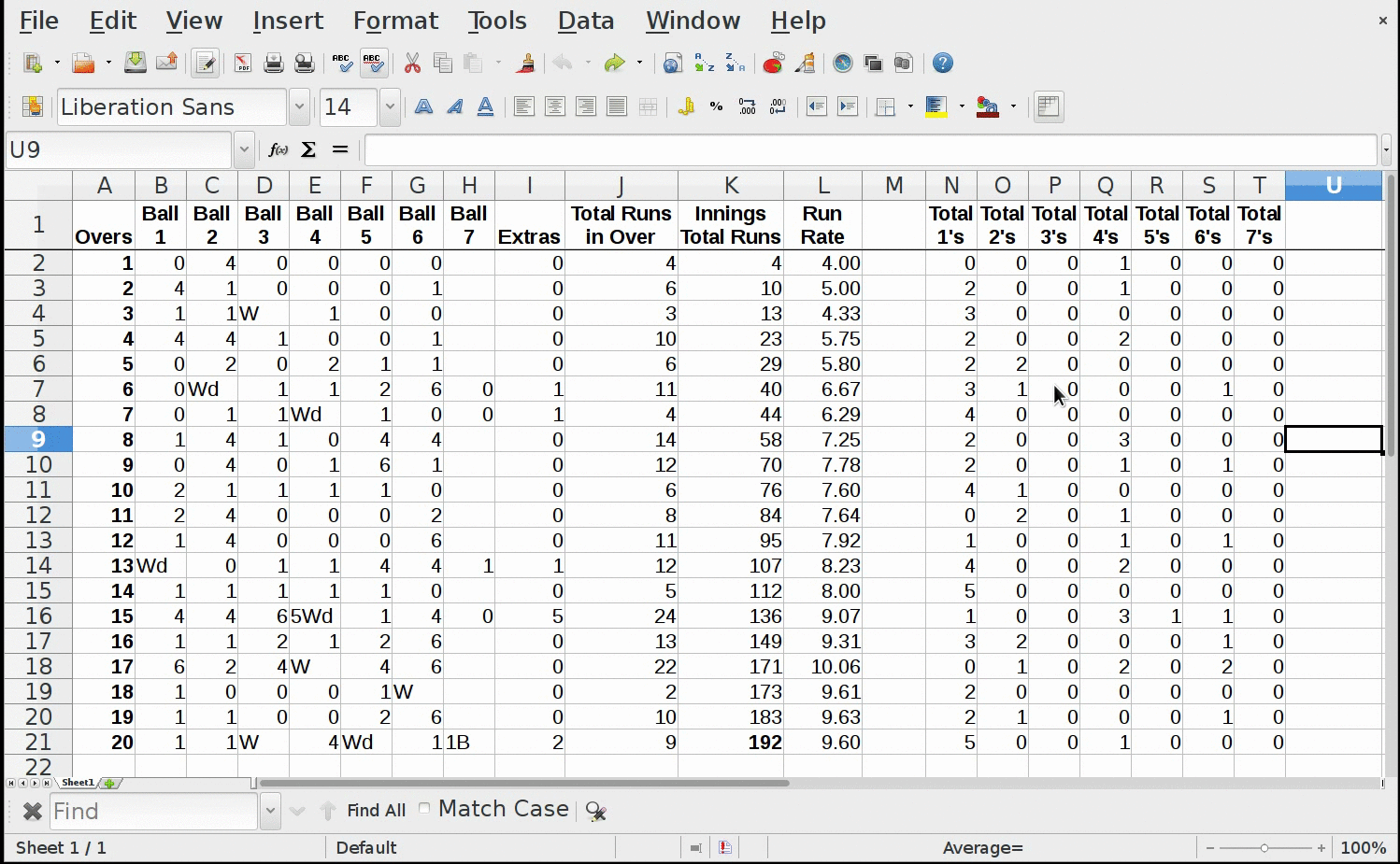Open the font size 14 dropdown
This screenshot has height=864, width=1400.
(x=390, y=107)
